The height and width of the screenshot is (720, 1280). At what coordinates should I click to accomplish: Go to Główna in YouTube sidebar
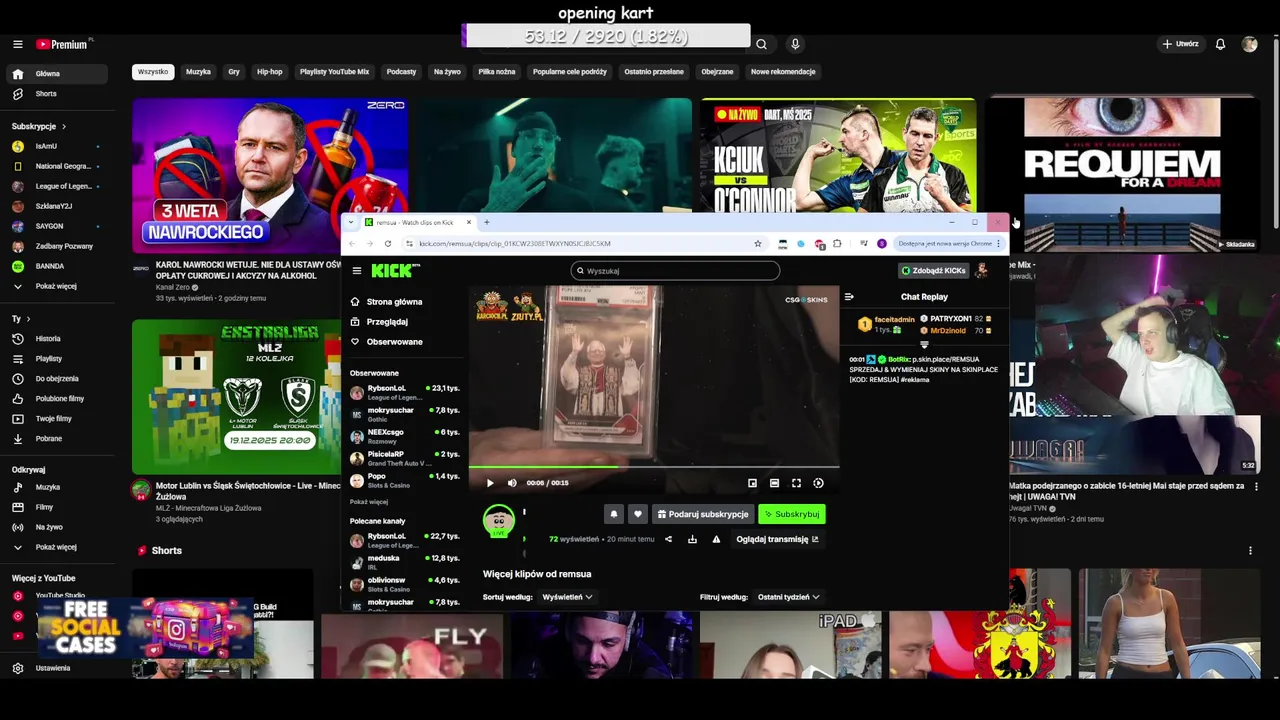tap(58, 74)
